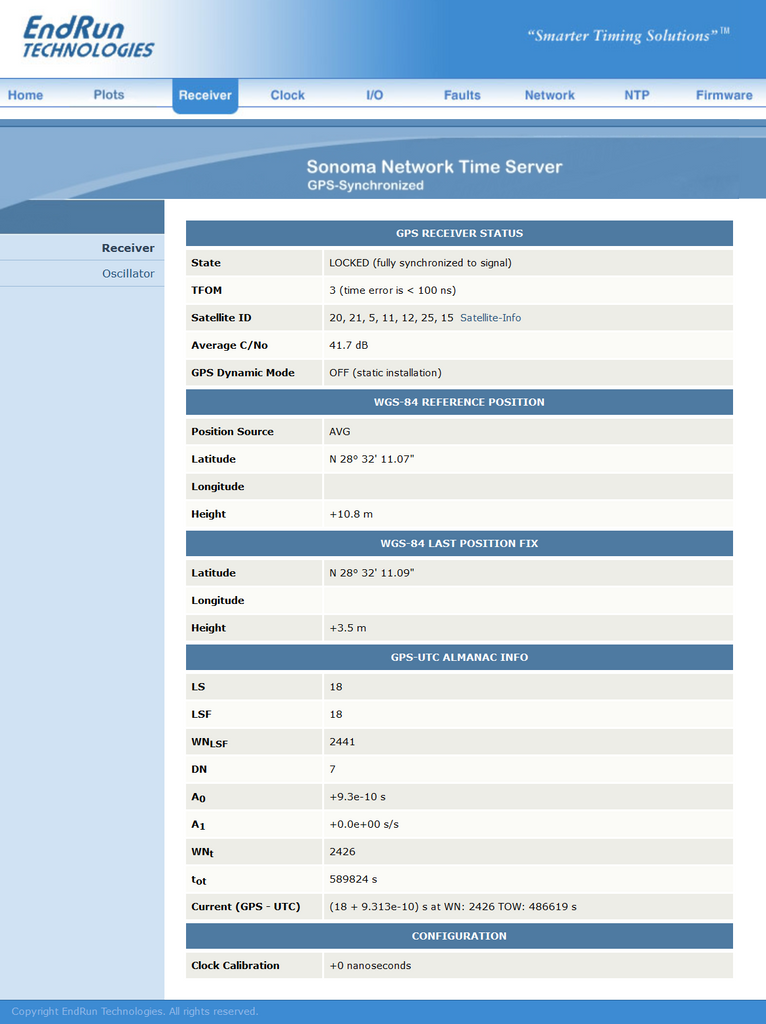Screen dimensions: 766x1024
Task: Click the Sonoma Network Time Server title
Action: pos(434,167)
